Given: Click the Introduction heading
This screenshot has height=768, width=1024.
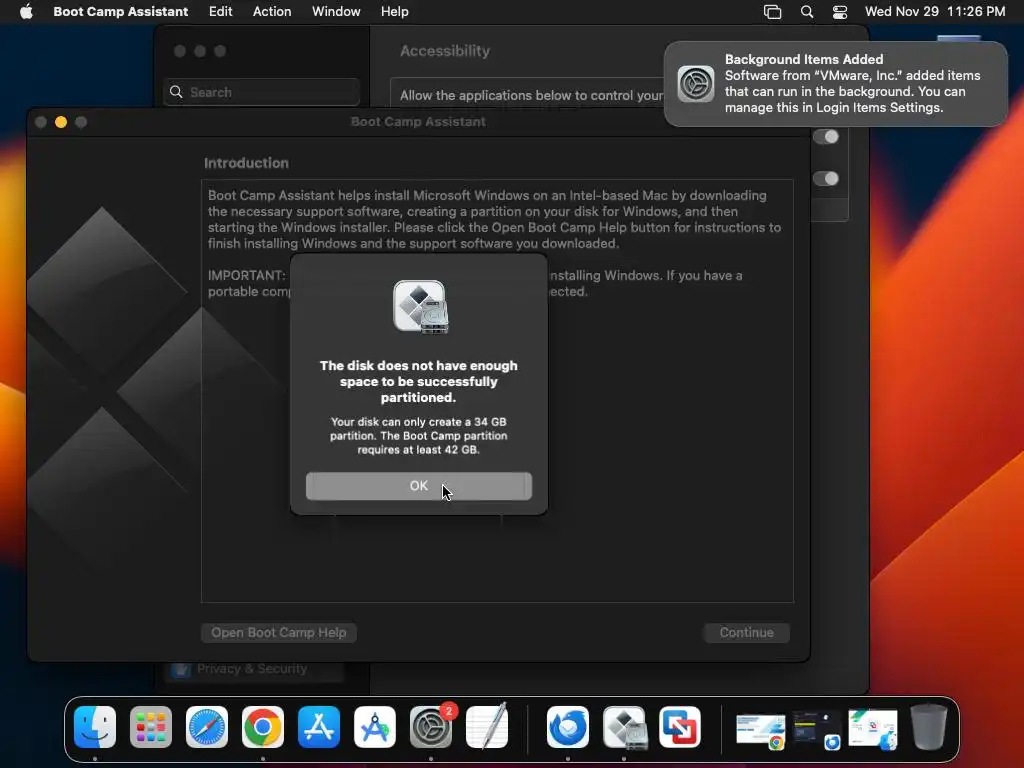Looking at the screenshot, I should point(246,163).
